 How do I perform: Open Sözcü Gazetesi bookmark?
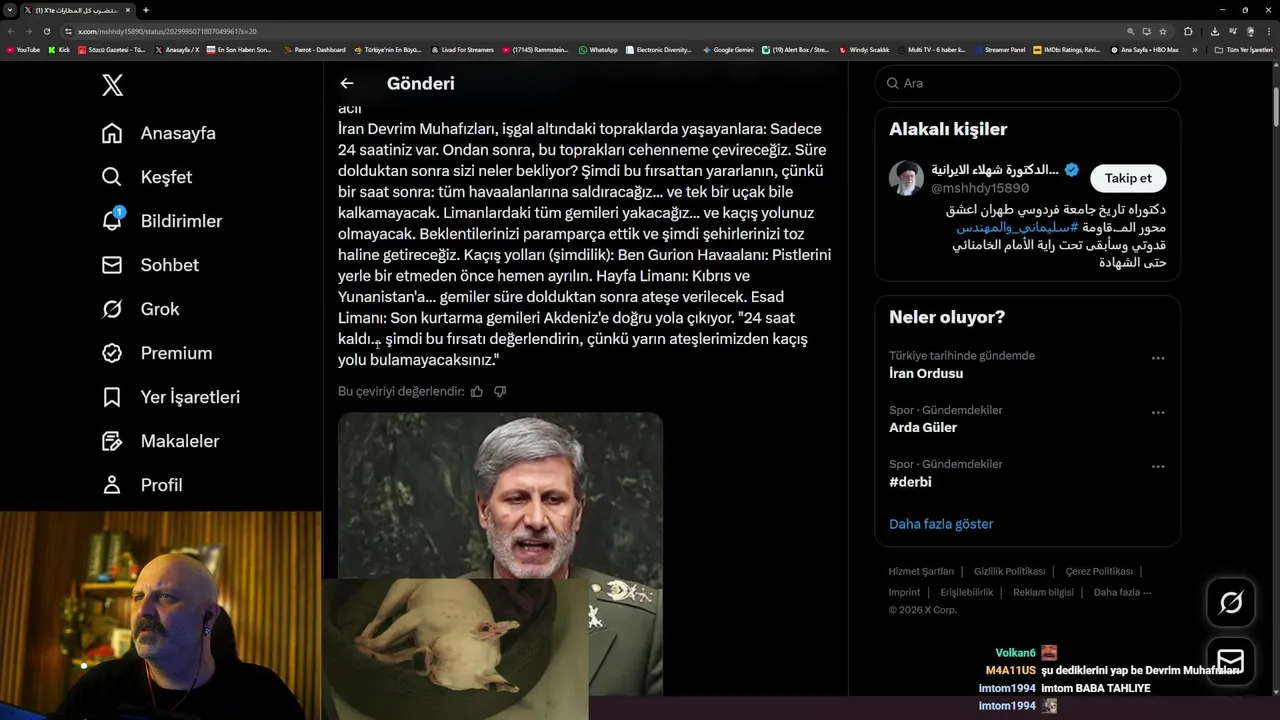pyautogui.click(x=112, y=49)
